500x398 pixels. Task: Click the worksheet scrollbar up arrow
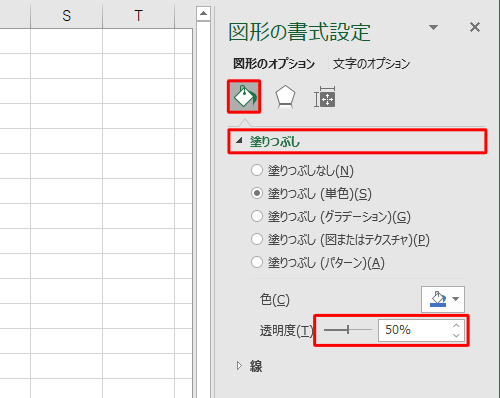(x=203, y=14)
